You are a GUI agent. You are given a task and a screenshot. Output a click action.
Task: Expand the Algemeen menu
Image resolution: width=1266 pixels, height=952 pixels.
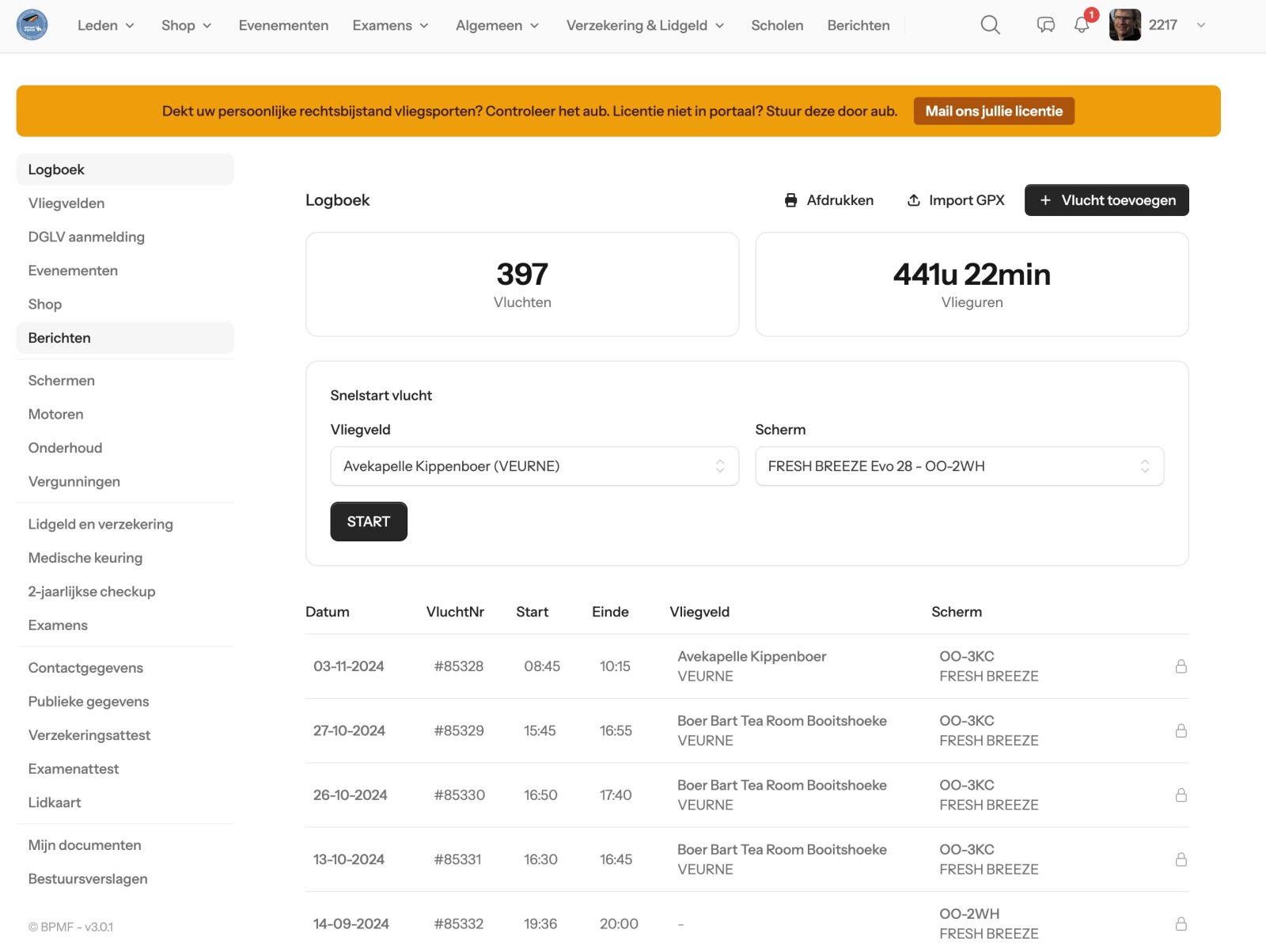tap(498, 25)
